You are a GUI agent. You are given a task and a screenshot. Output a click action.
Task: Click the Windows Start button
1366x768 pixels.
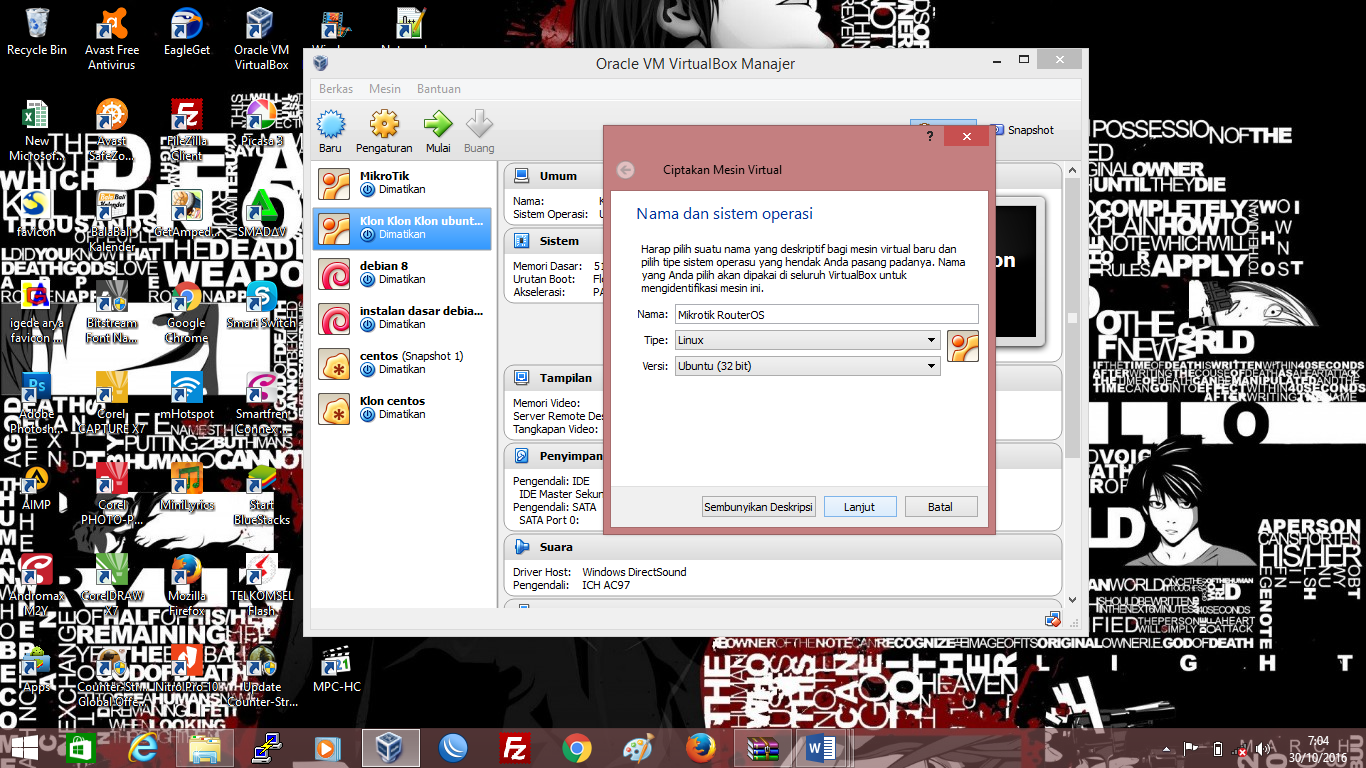tap(24, 748)
